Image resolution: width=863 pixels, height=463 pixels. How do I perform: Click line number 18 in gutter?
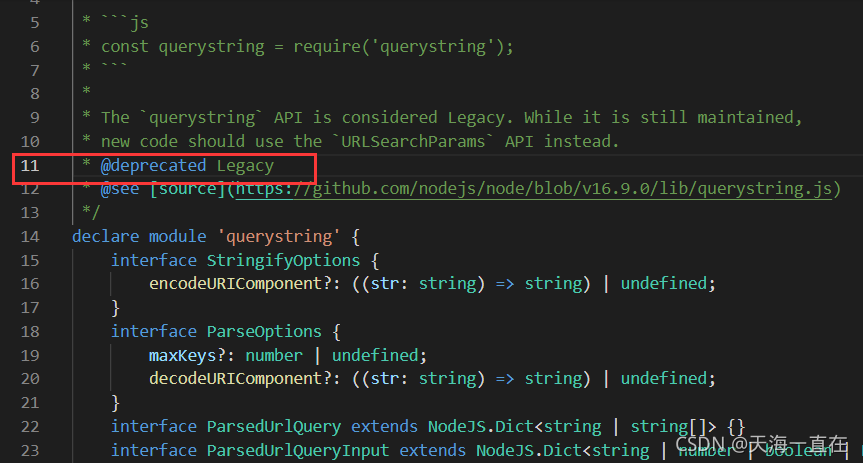pos(30,331)
